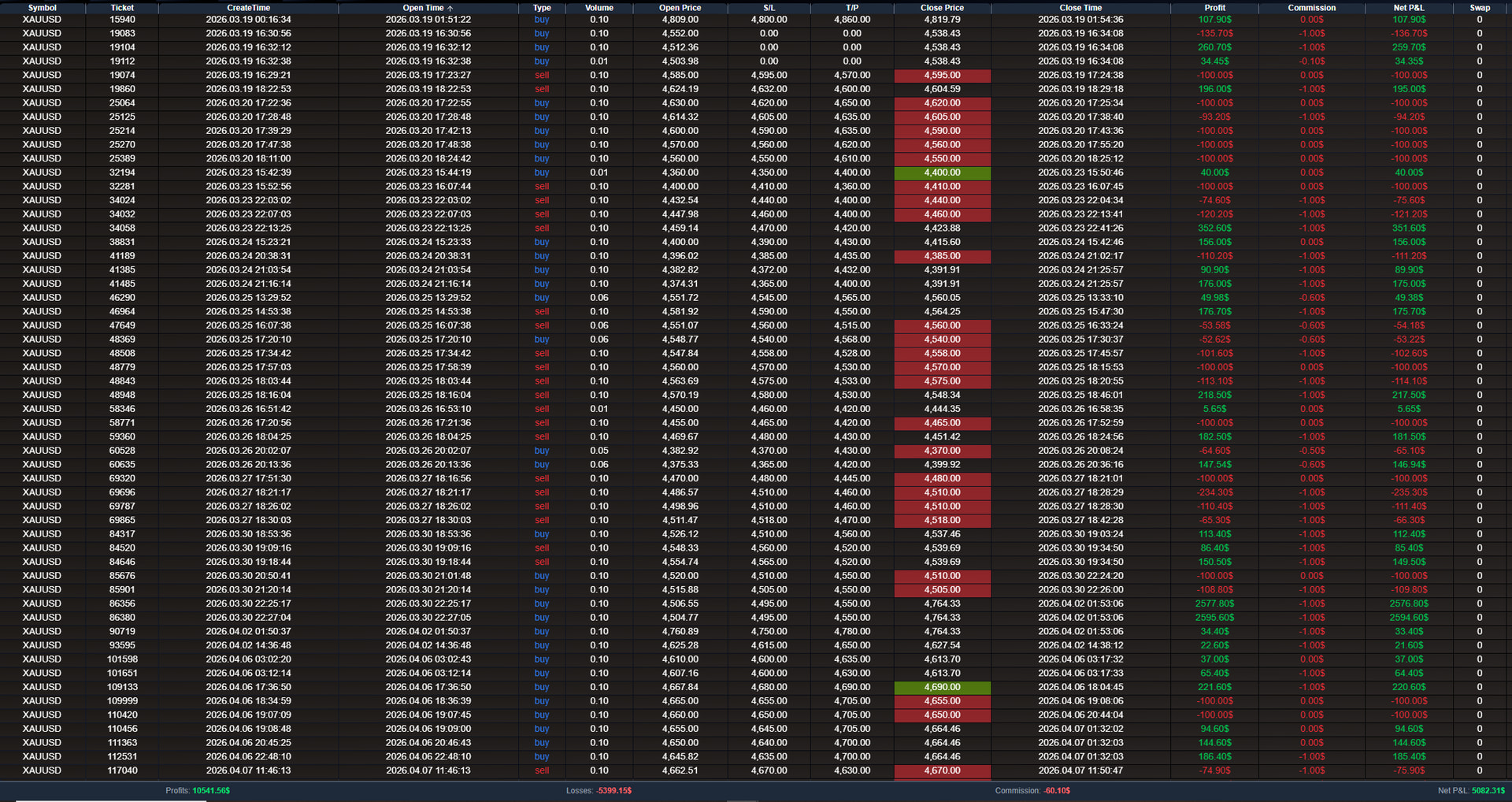Sort by the Net P&L column header
The image size is (1512, 802).
coord(1409,8)
